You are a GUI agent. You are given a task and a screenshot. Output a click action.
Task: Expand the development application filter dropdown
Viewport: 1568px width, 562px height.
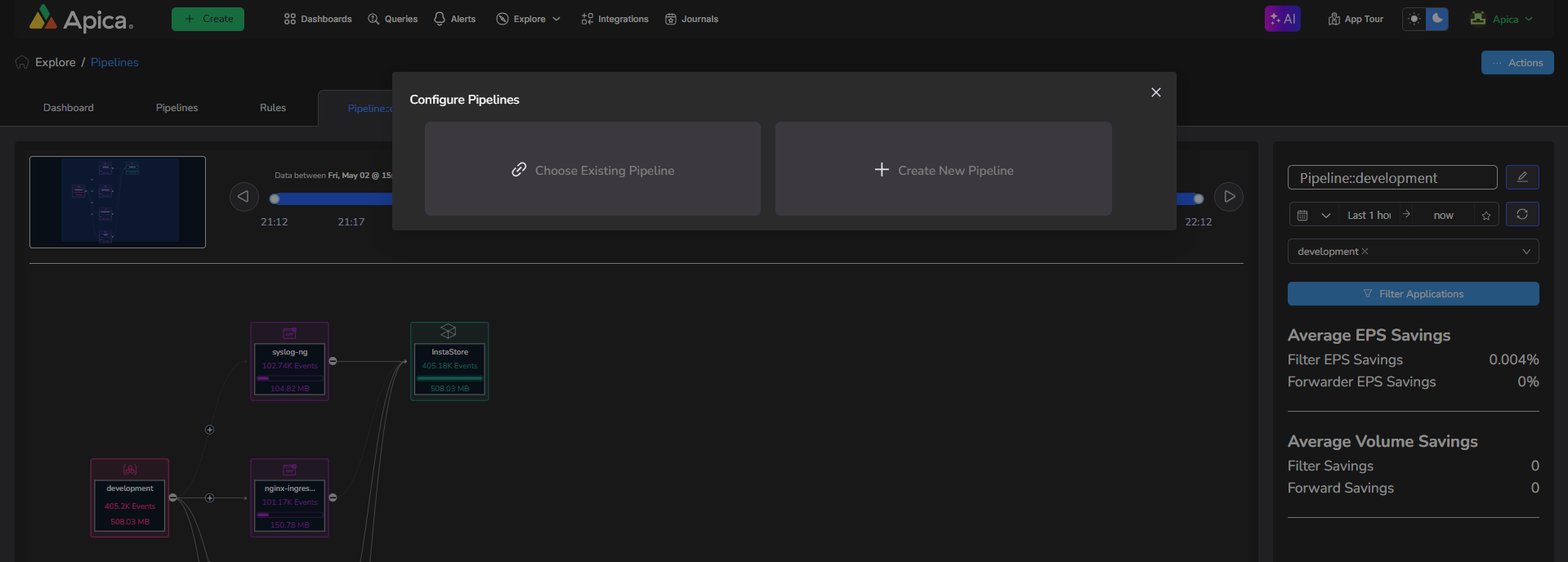click(1526, 252)
